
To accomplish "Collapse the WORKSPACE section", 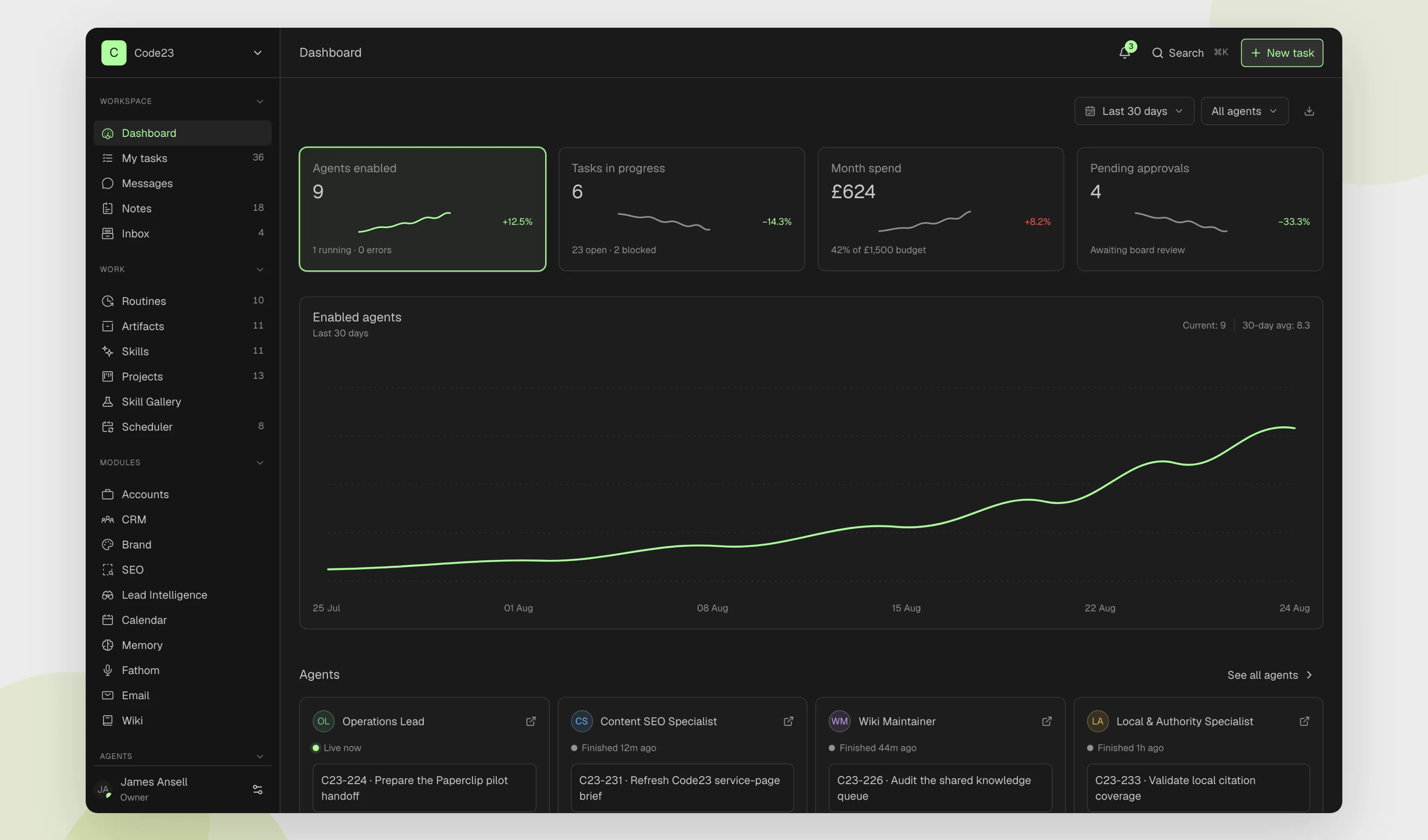I will pos(260,102).
